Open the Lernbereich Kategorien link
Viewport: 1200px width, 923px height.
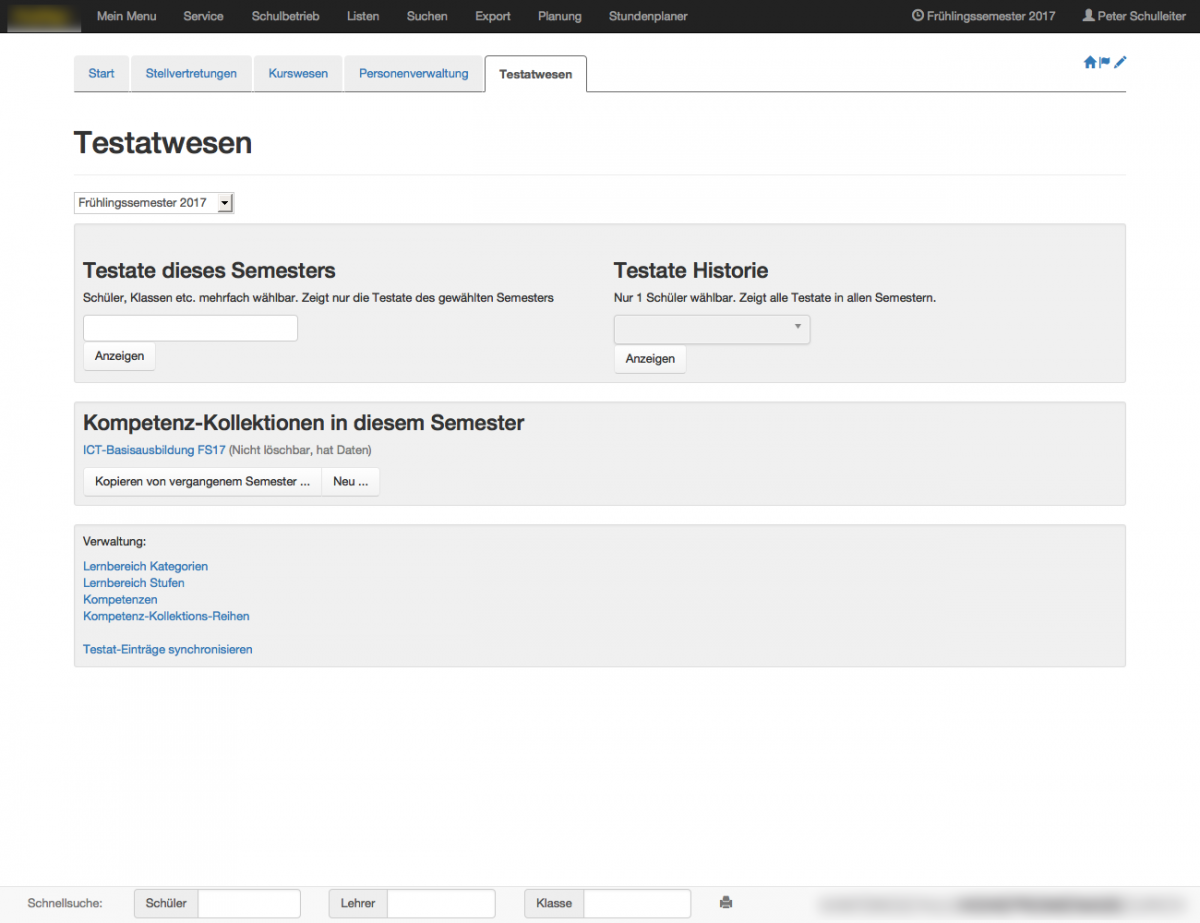[145, 566]
